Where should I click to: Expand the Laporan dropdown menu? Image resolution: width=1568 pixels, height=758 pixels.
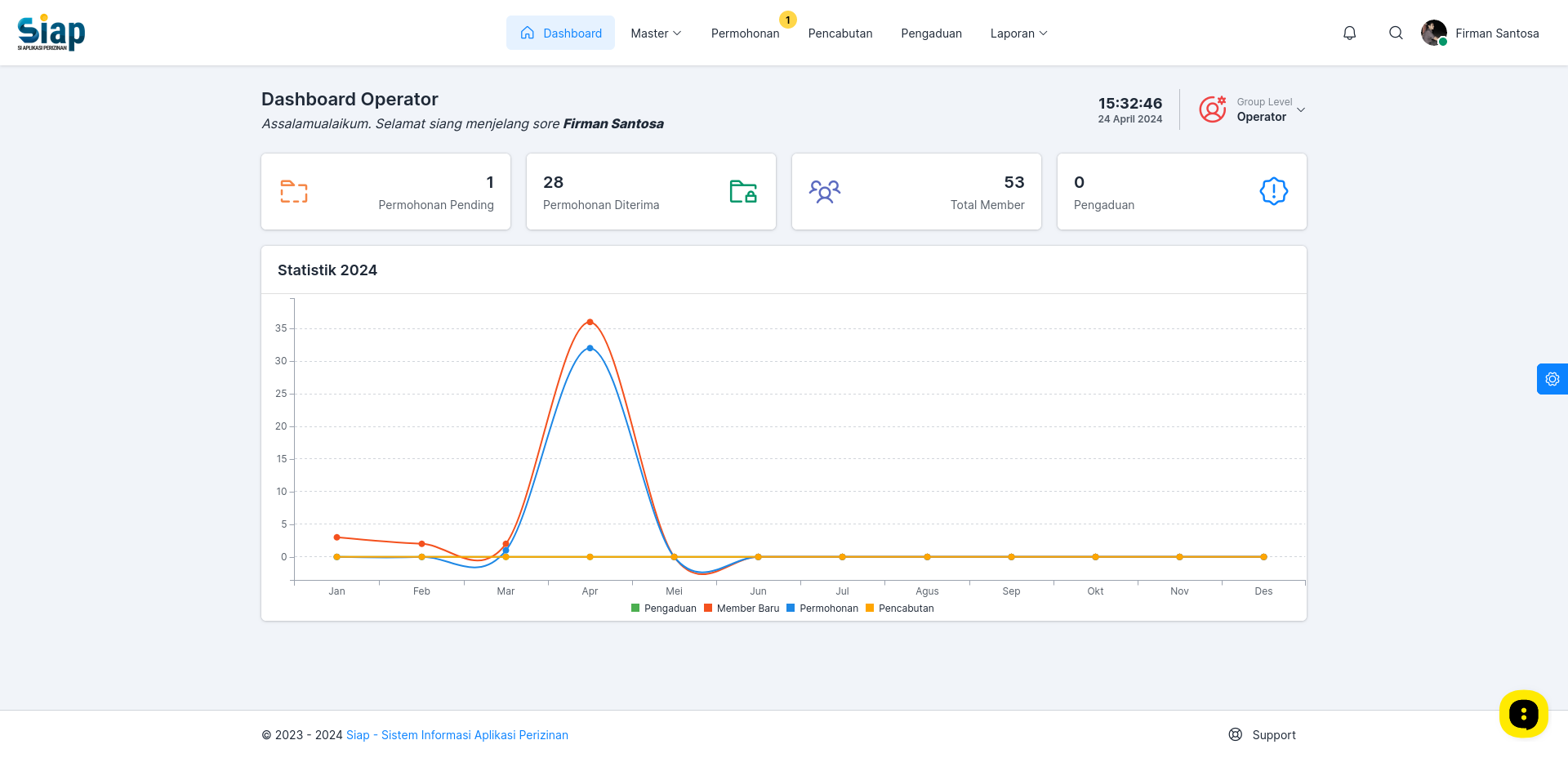point(1018,33)
